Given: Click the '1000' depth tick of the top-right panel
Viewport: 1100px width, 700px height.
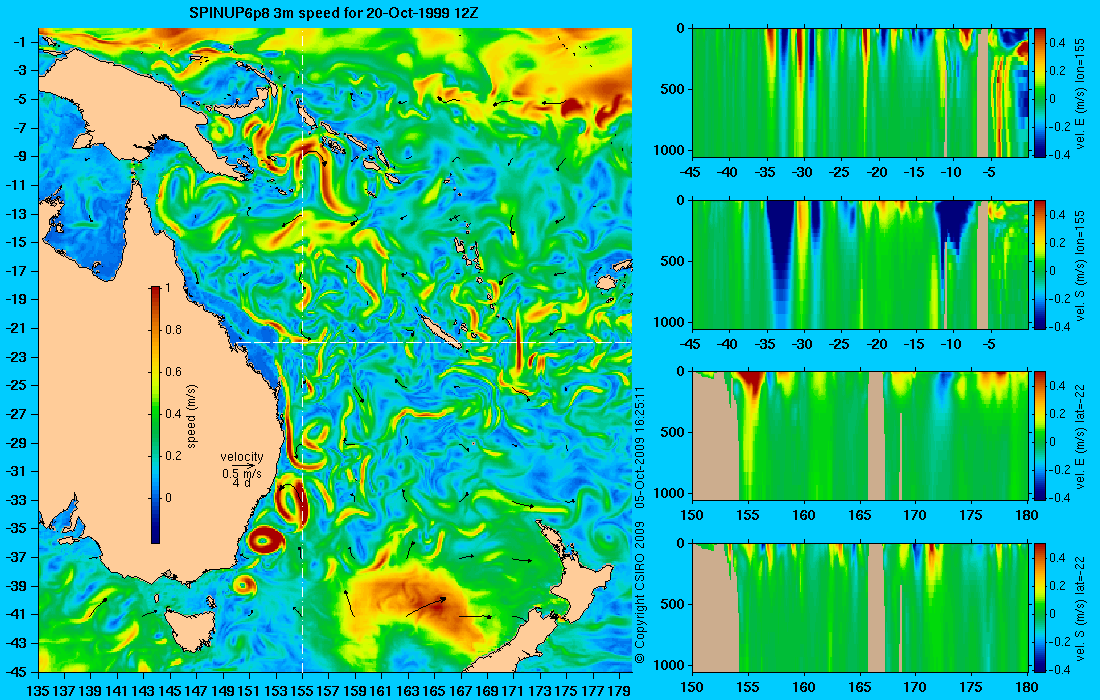Looking at the screenshot, I should 671,150.
